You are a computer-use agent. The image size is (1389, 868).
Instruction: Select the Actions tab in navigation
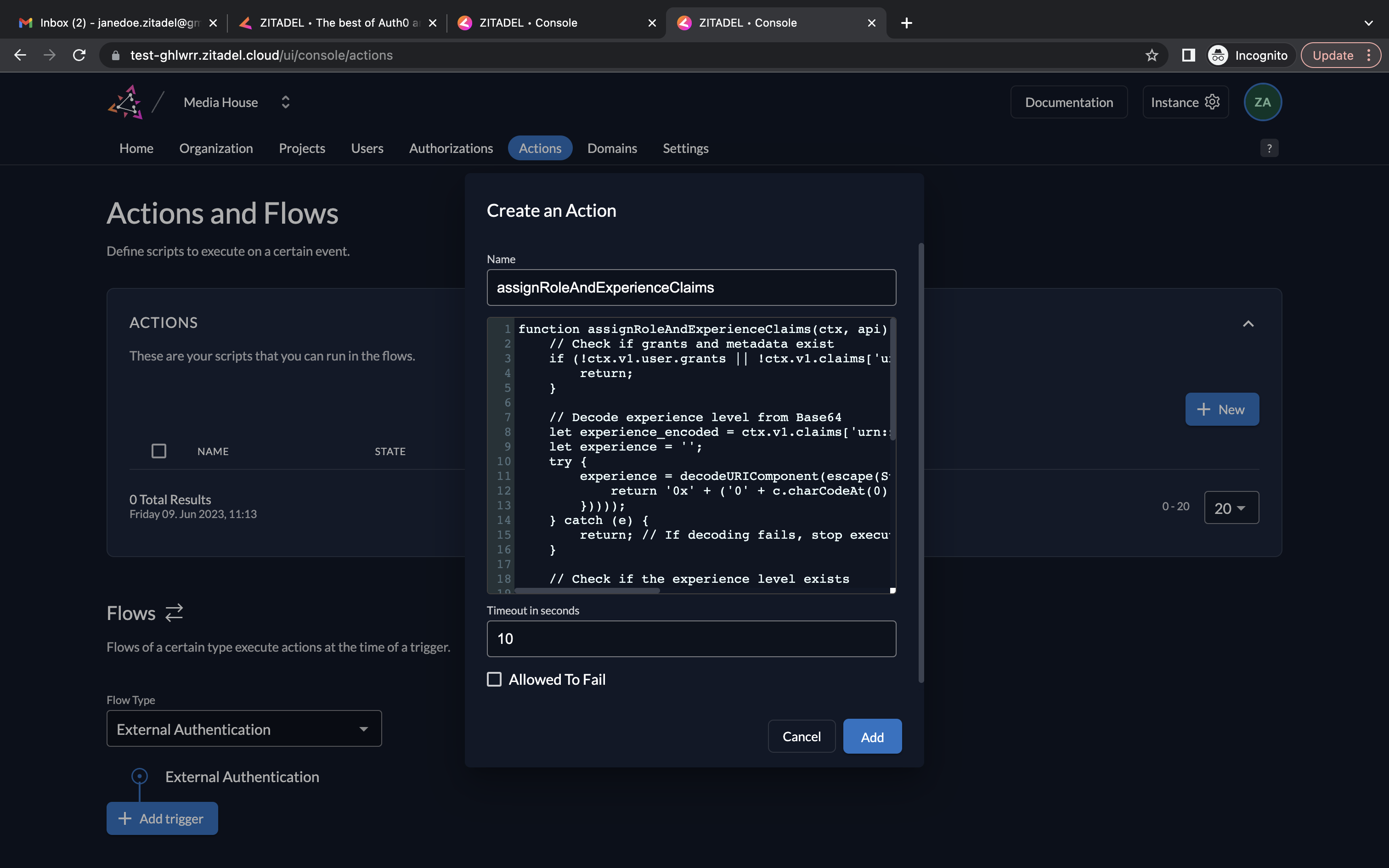539,148
